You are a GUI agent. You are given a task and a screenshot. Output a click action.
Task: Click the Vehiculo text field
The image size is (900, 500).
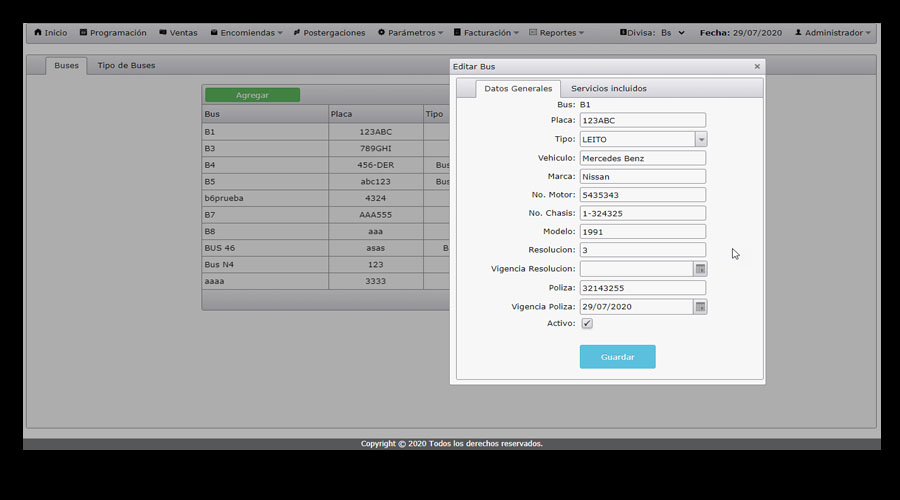(x=643, y=158)
